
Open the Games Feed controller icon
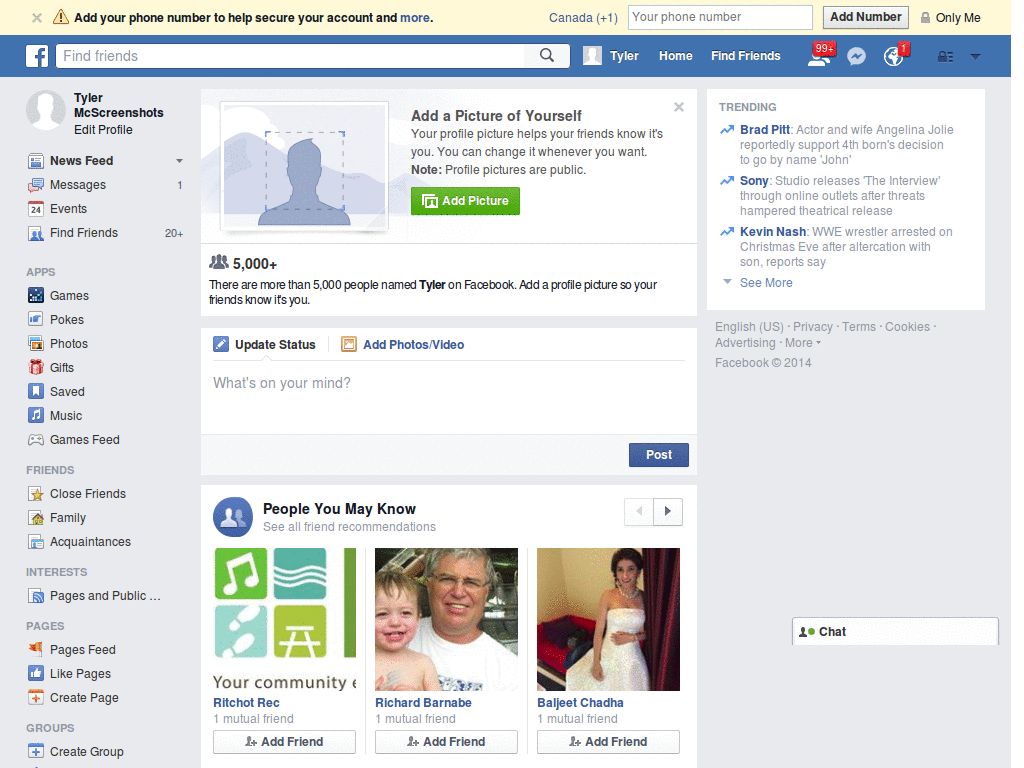click(x=36, y=440)
